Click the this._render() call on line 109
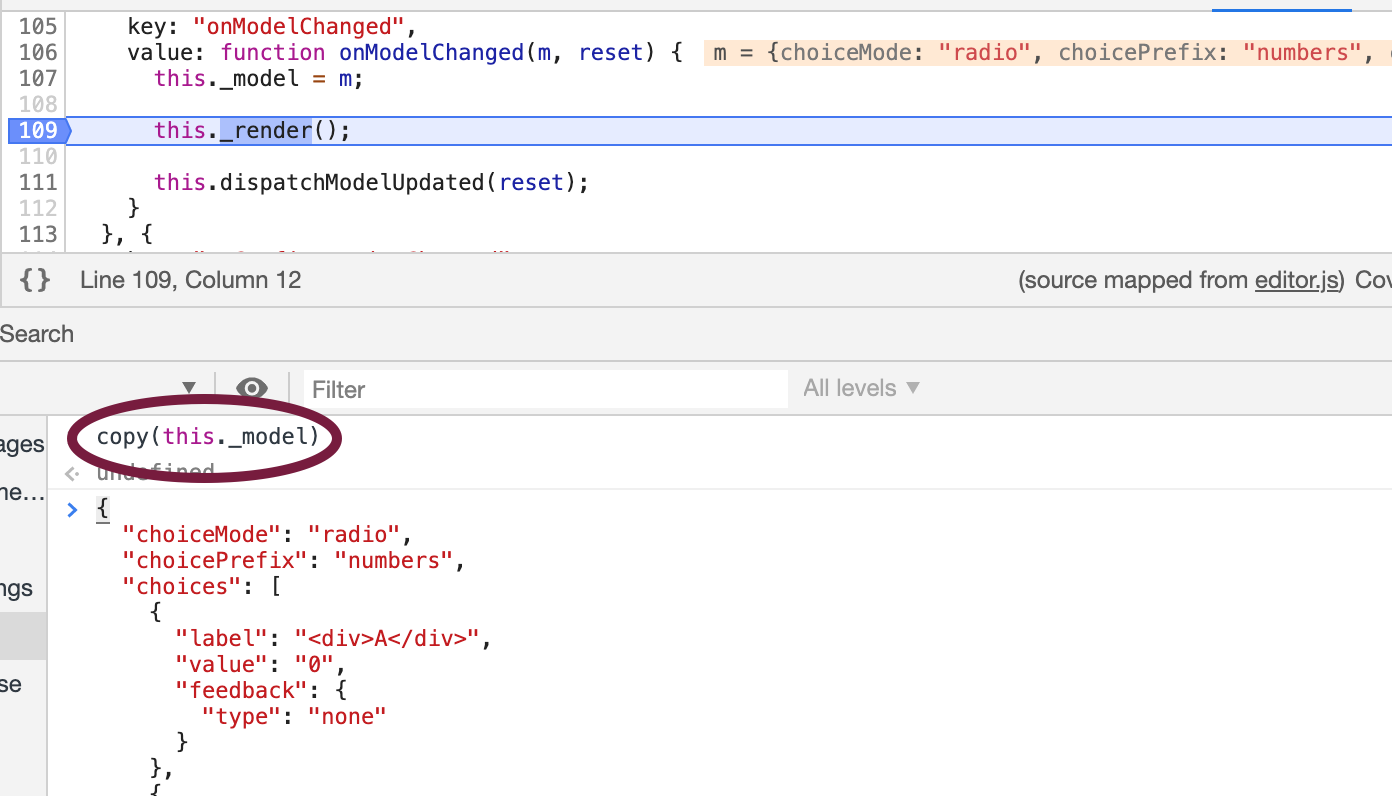The image size is (1392, 796). (x=253, y=130)
